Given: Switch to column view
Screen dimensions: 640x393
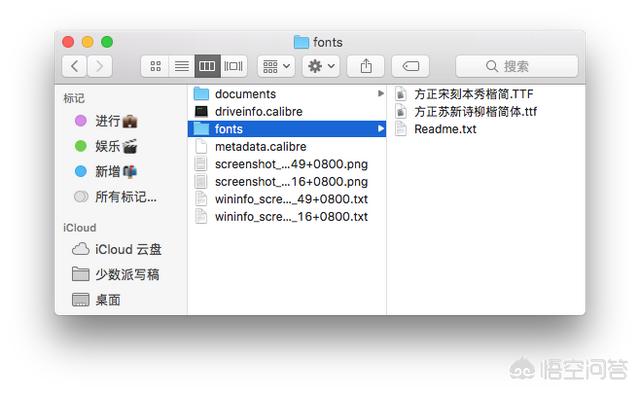Looking at the screenshot, I should 207,66.
